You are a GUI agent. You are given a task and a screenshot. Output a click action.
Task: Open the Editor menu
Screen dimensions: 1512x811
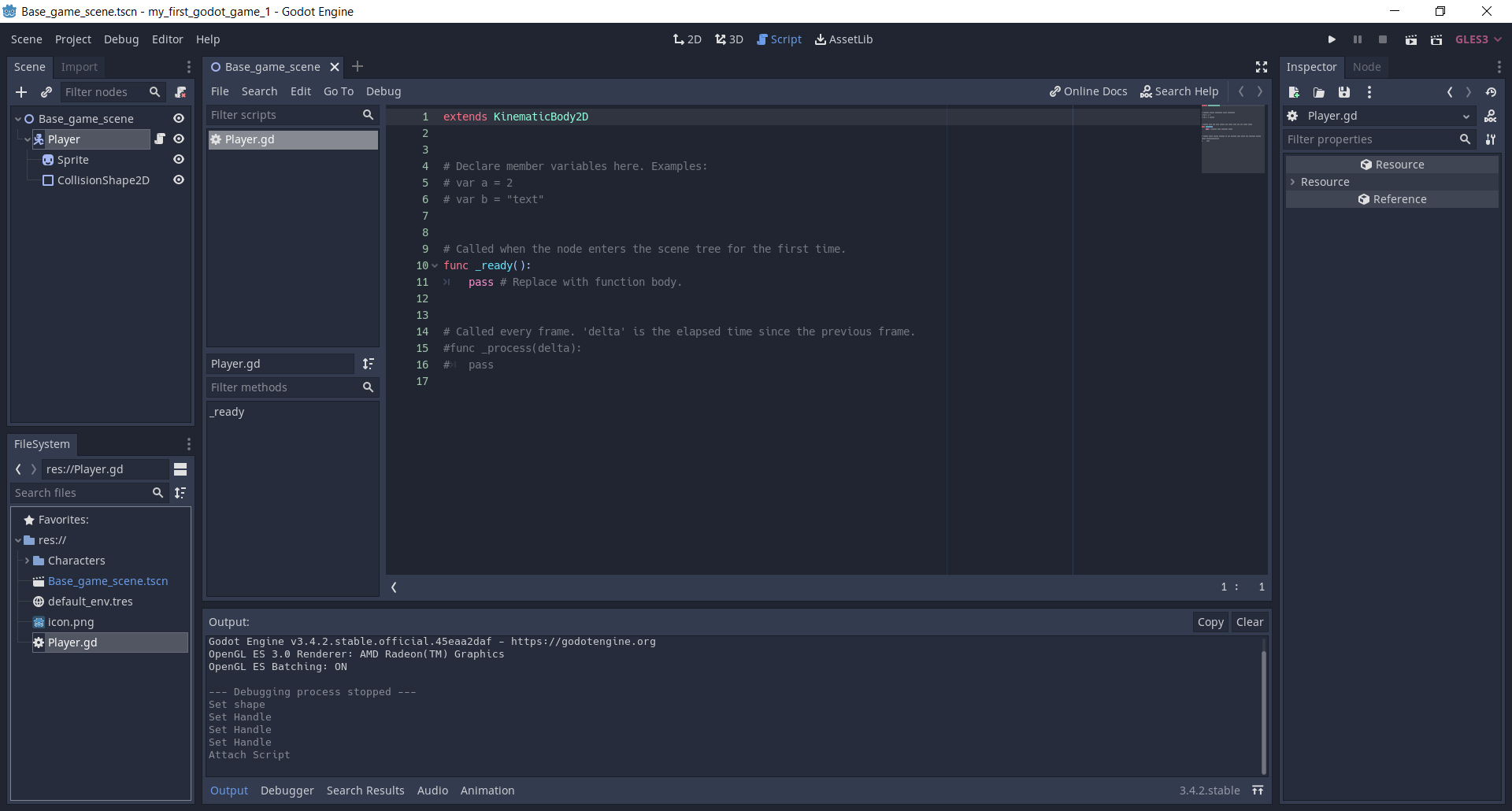coord(167,39)
